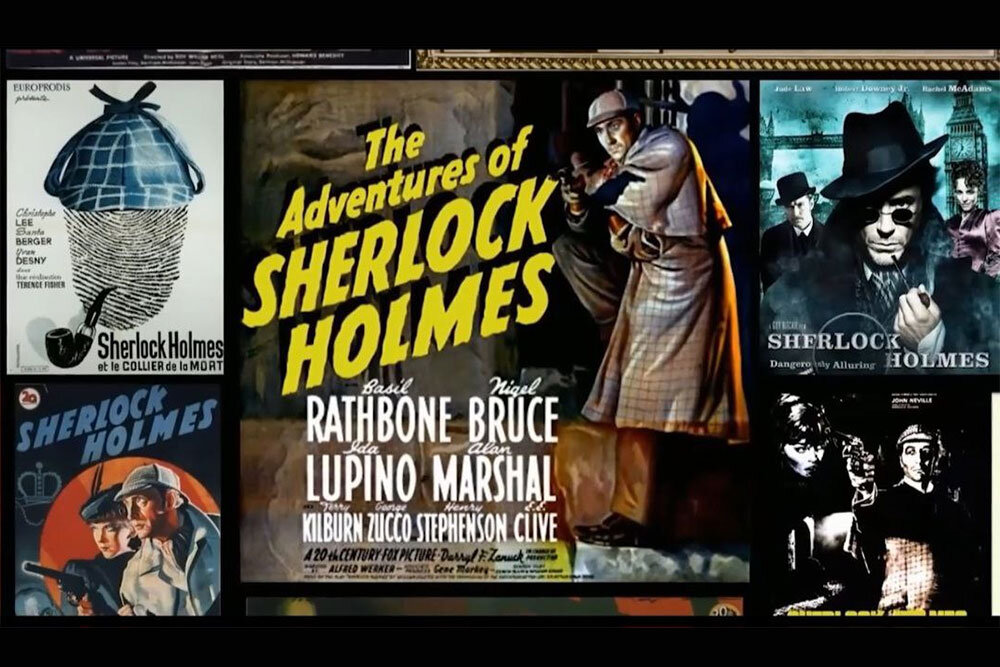Select the name DESNY on French poster
The image size is (1000, 667).
31,260
